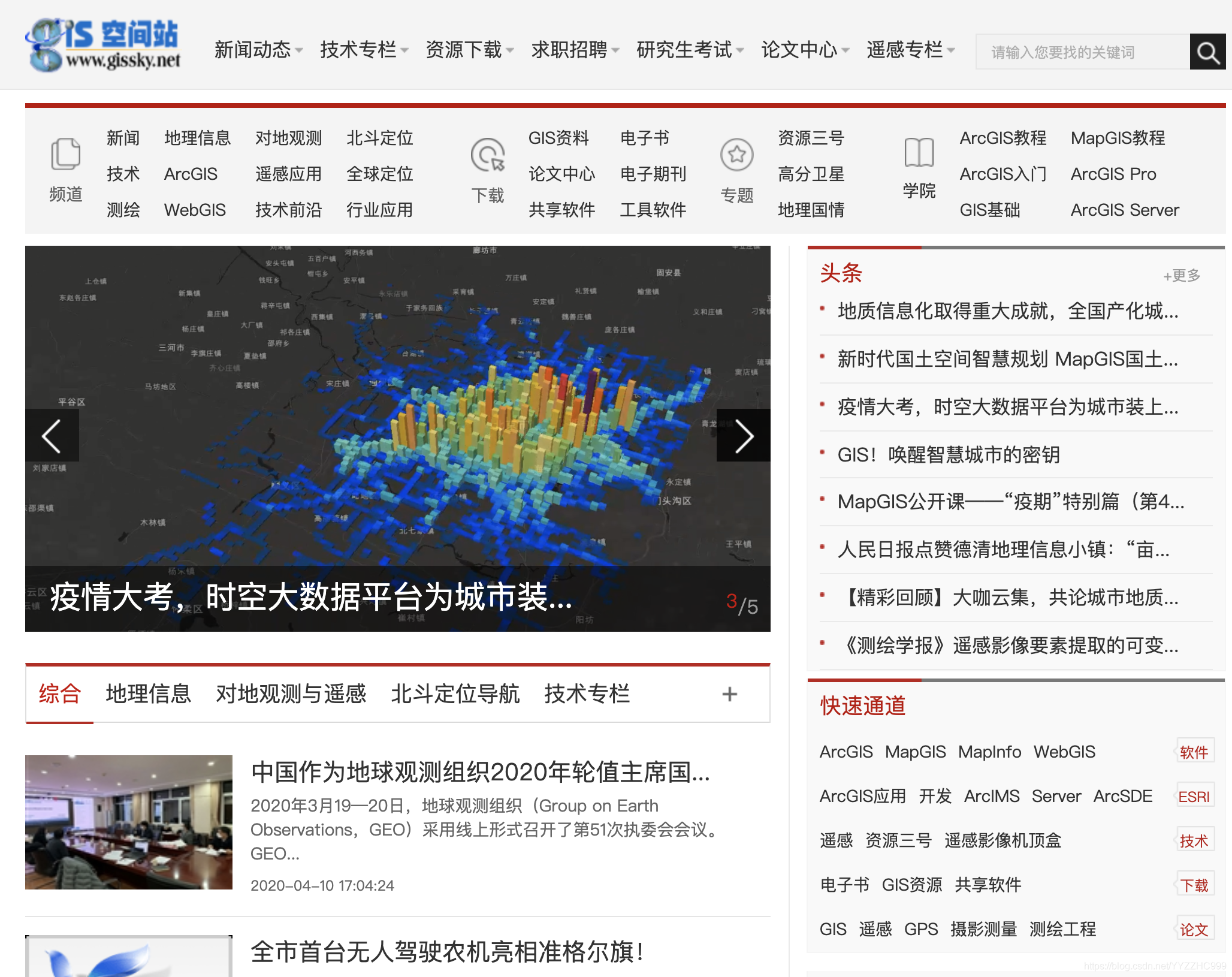Click the 下载 download icon

[x=487, y=155]
